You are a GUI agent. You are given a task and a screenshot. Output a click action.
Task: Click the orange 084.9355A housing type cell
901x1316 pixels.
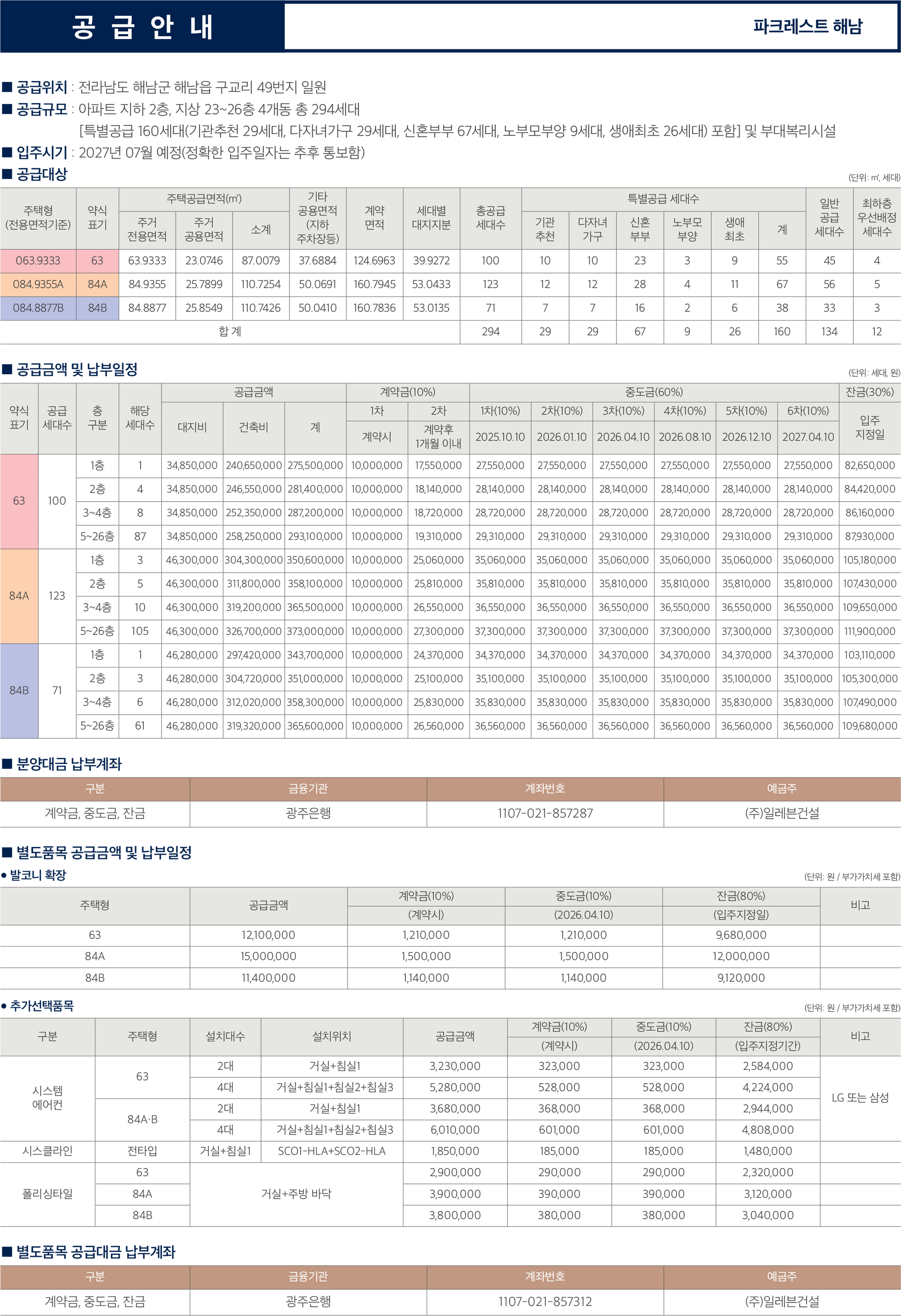click(38, 284)
